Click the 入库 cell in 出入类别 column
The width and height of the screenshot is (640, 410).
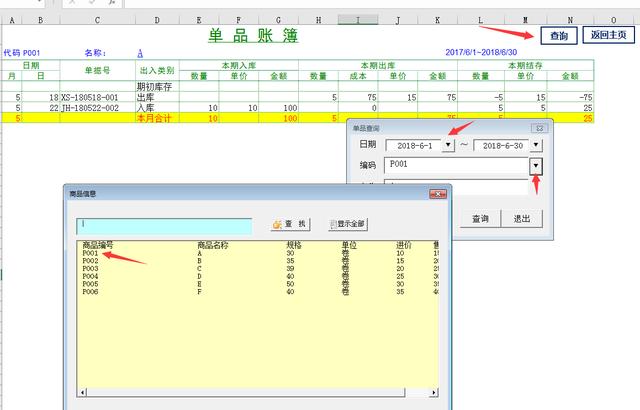tap(157, 108)
